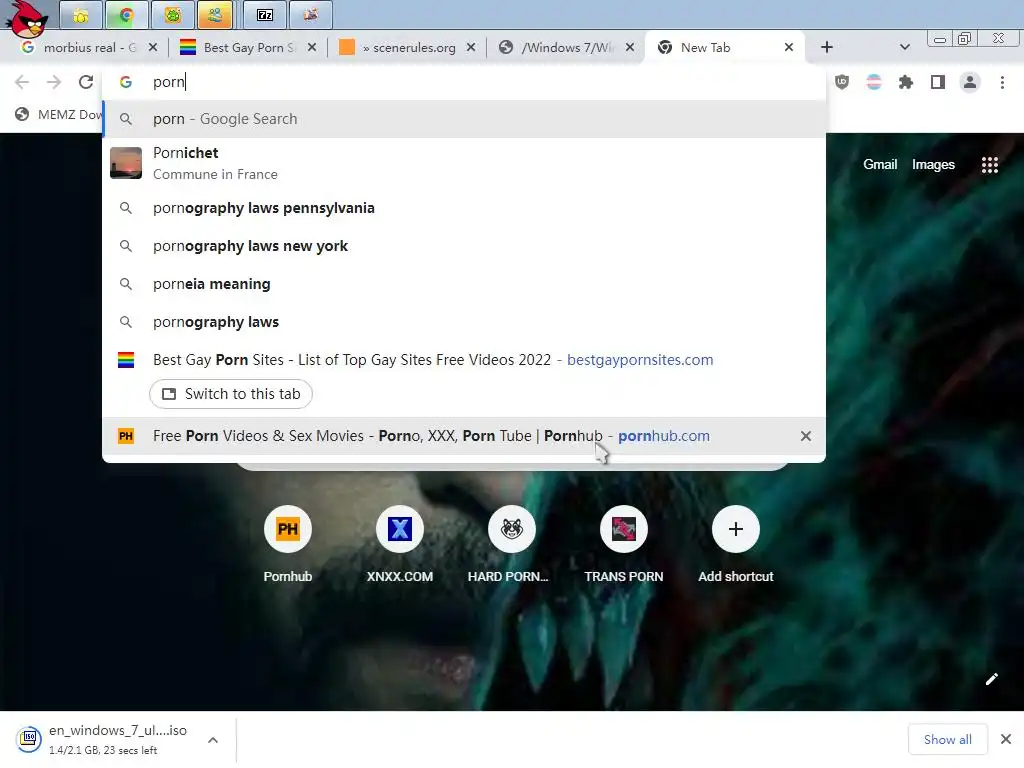The width and height of the screenshot is (1024, 768).
Task: Click the address bar input field
Action: click(x=464, y=82)
